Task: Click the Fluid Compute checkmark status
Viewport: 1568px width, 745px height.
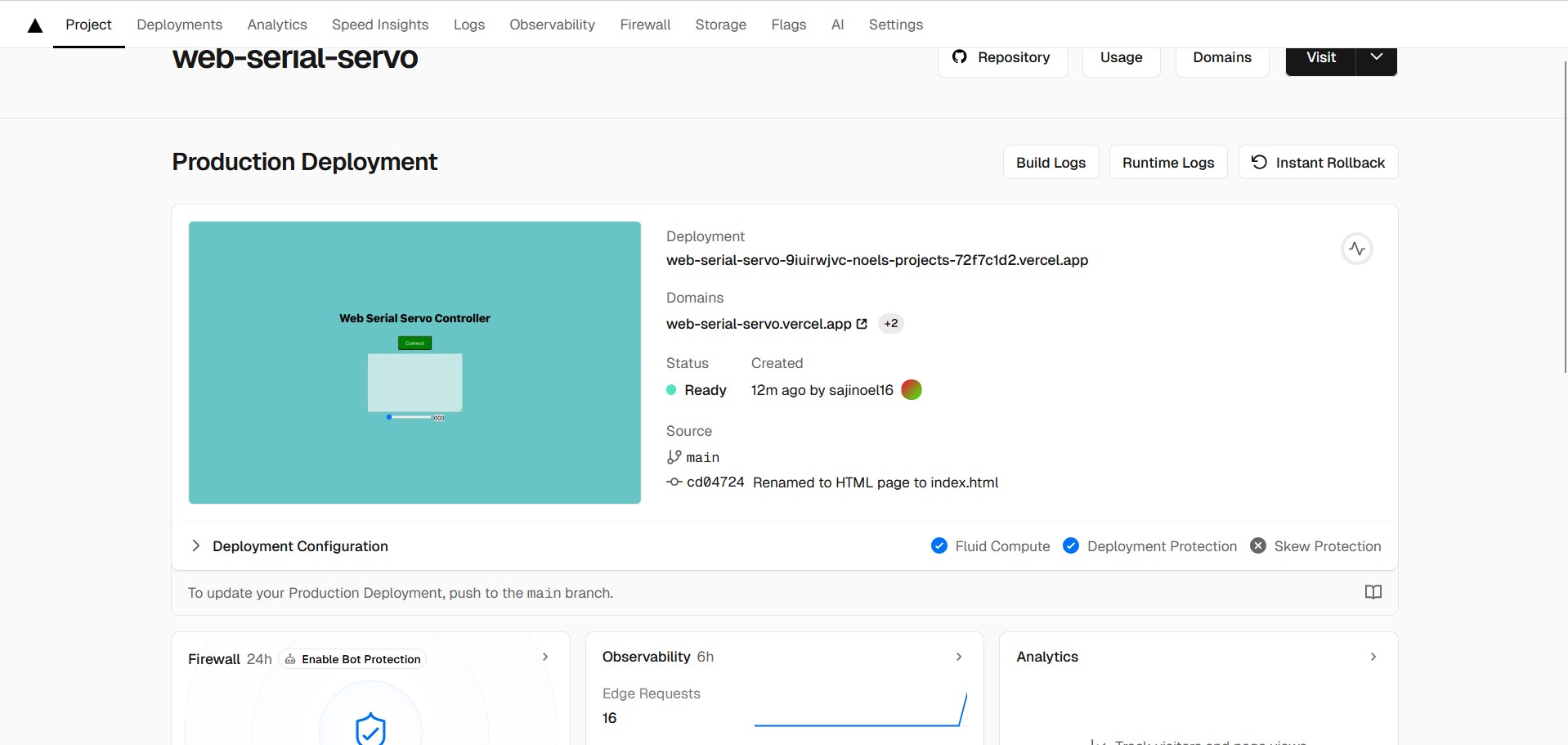Action: 939,546
